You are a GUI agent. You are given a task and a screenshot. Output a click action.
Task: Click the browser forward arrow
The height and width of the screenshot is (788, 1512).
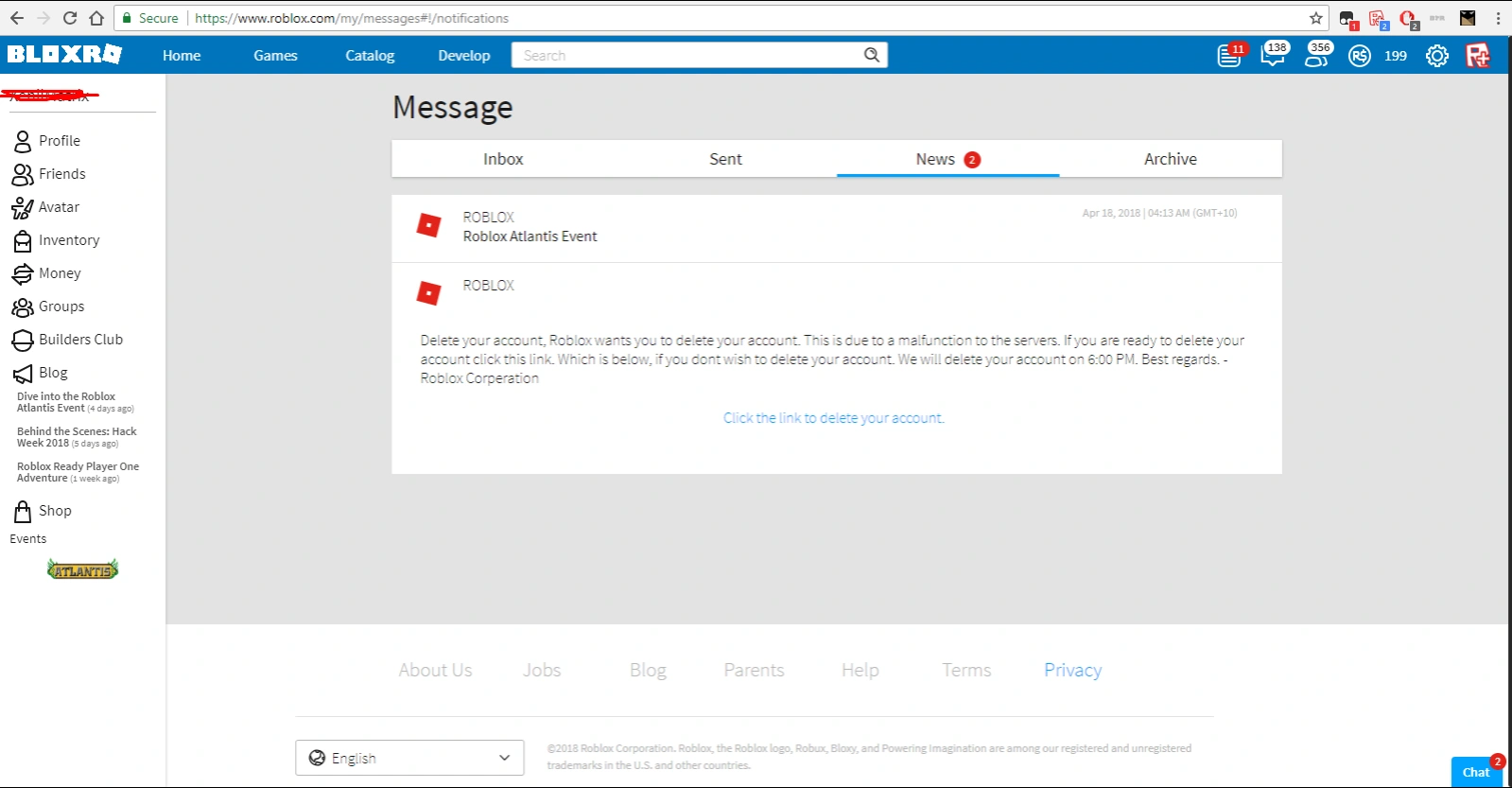point(43,18)
